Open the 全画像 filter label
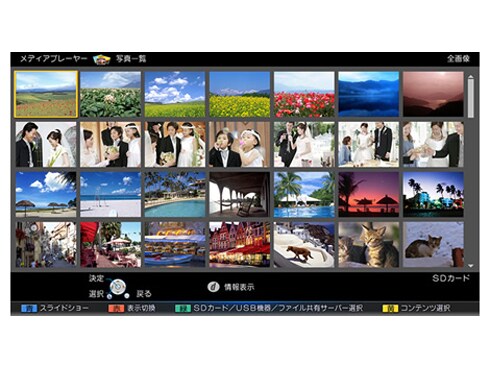 click(458, 59)
